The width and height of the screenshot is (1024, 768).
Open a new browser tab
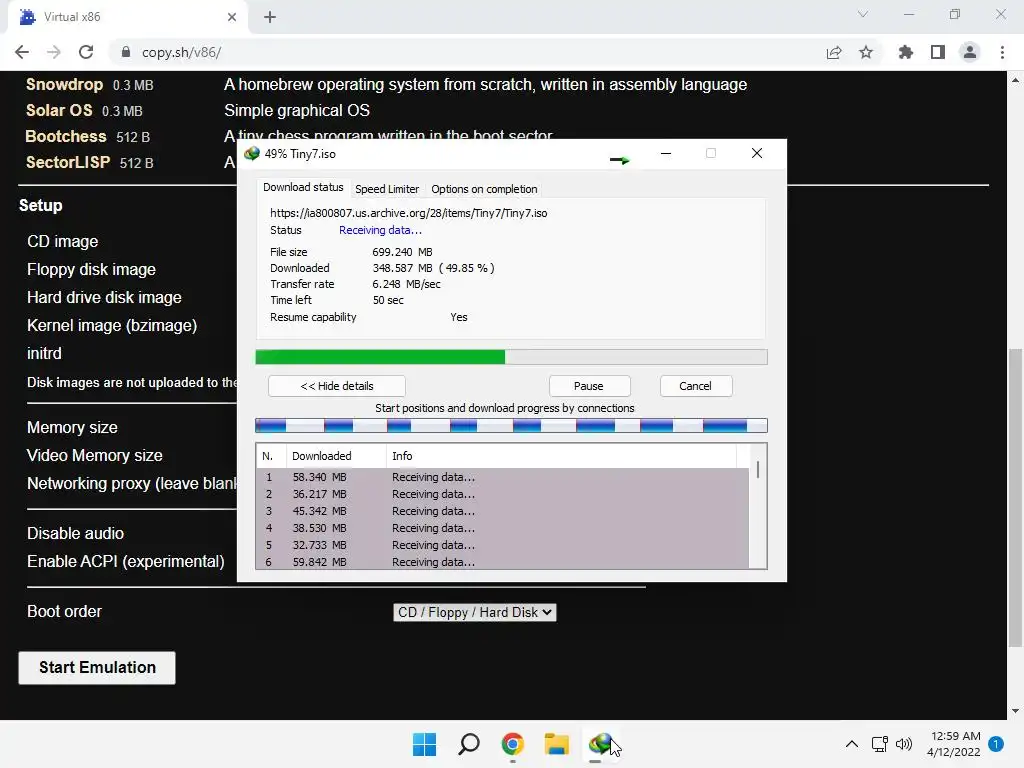[x=270, y=17]
